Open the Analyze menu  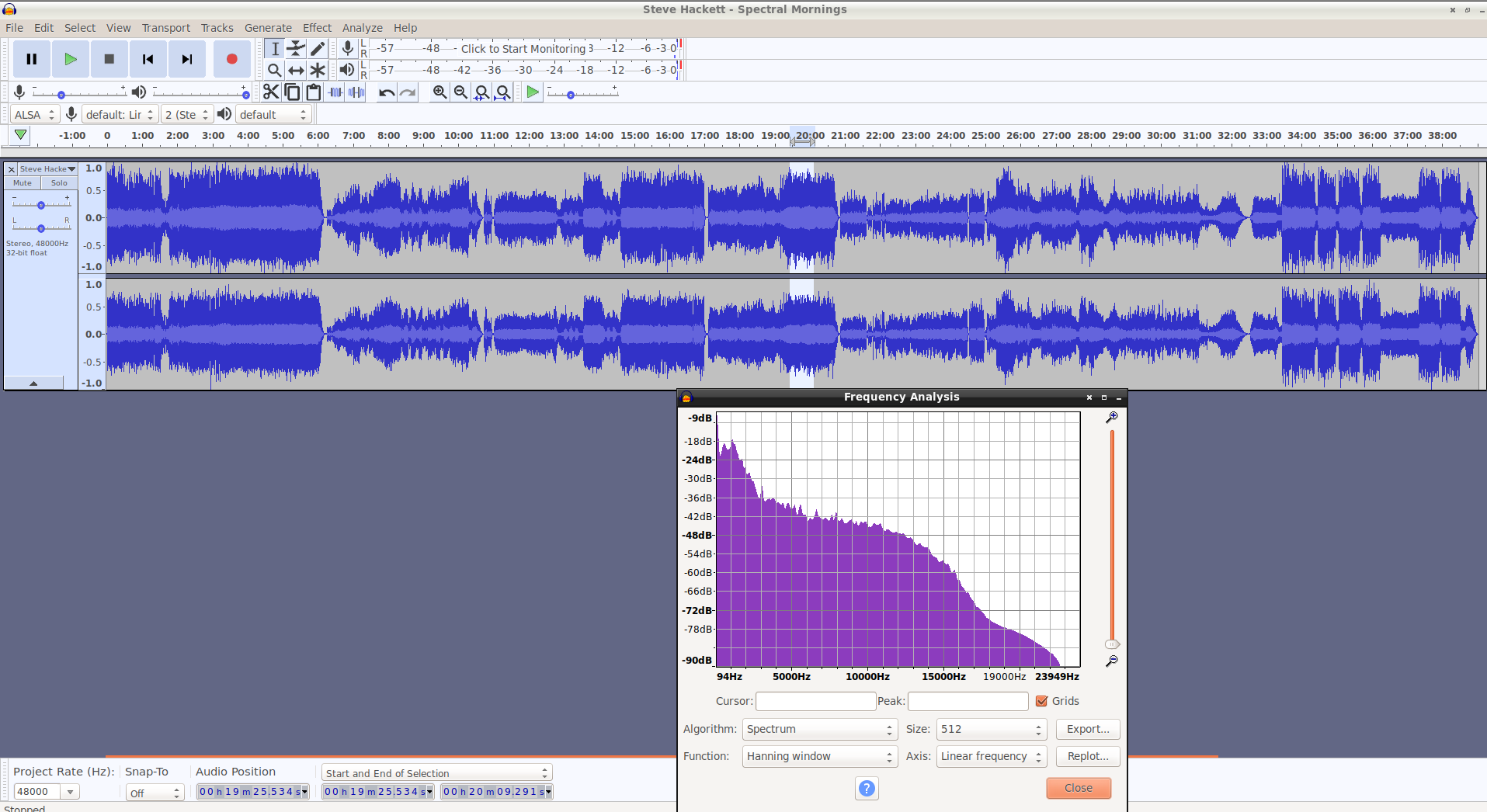(x=363, y=28)
